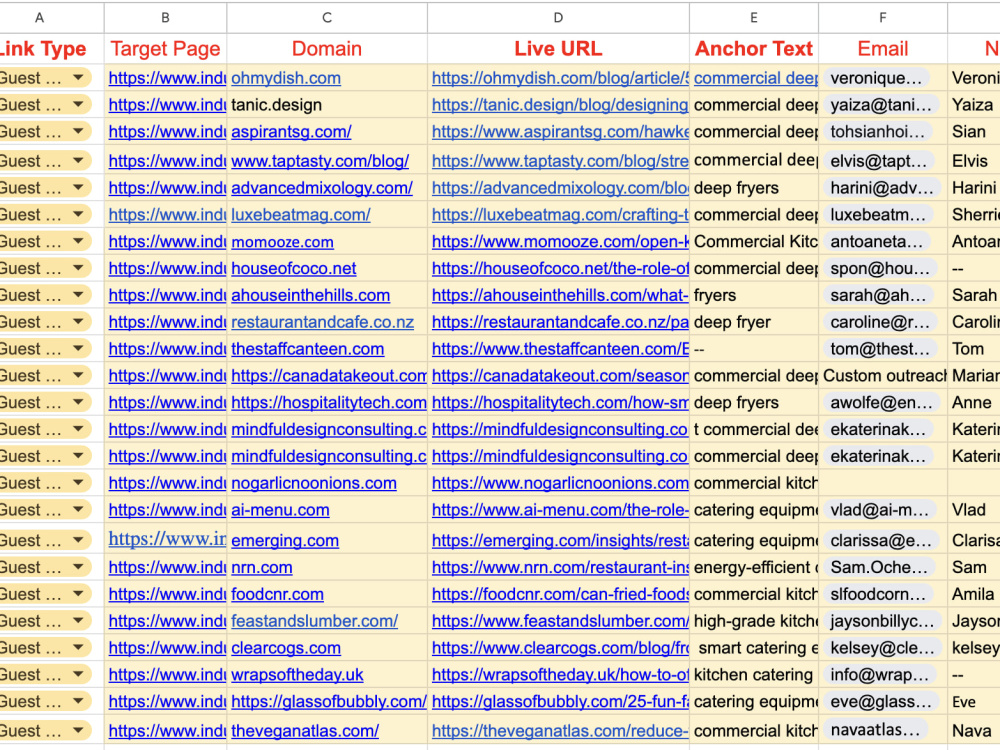Select column D header

point(558,18)
